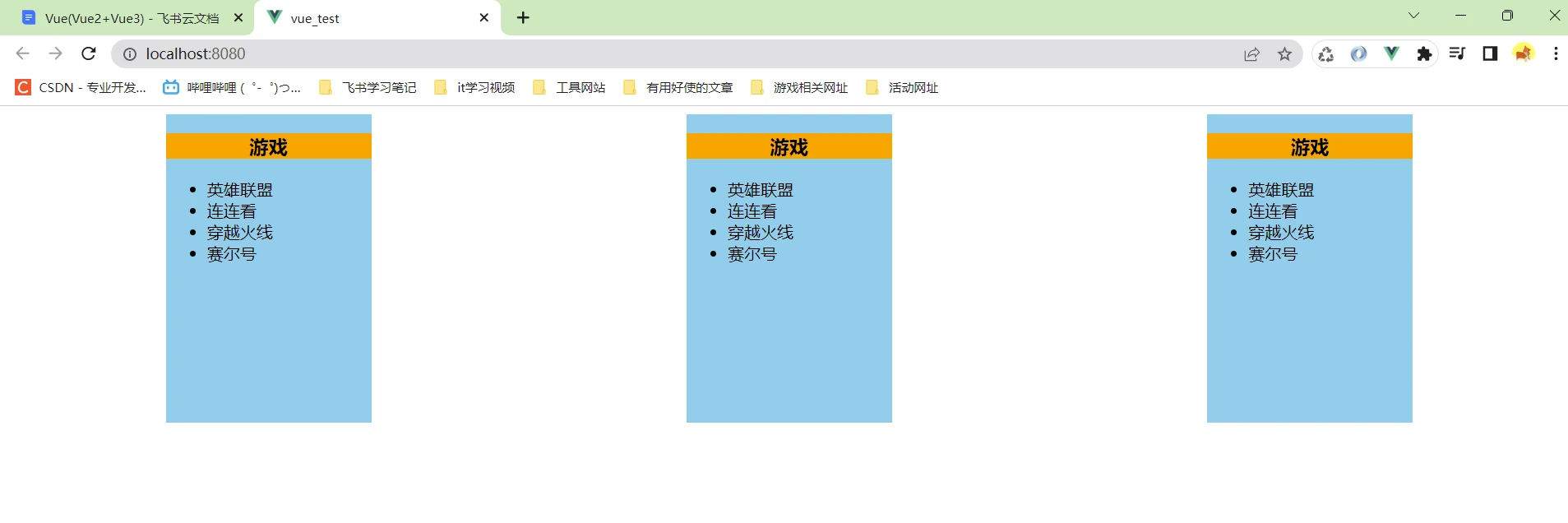Screen dimensions: 1568x523
Task: Open the Chrome three-dot menu
Action: 1556,53
